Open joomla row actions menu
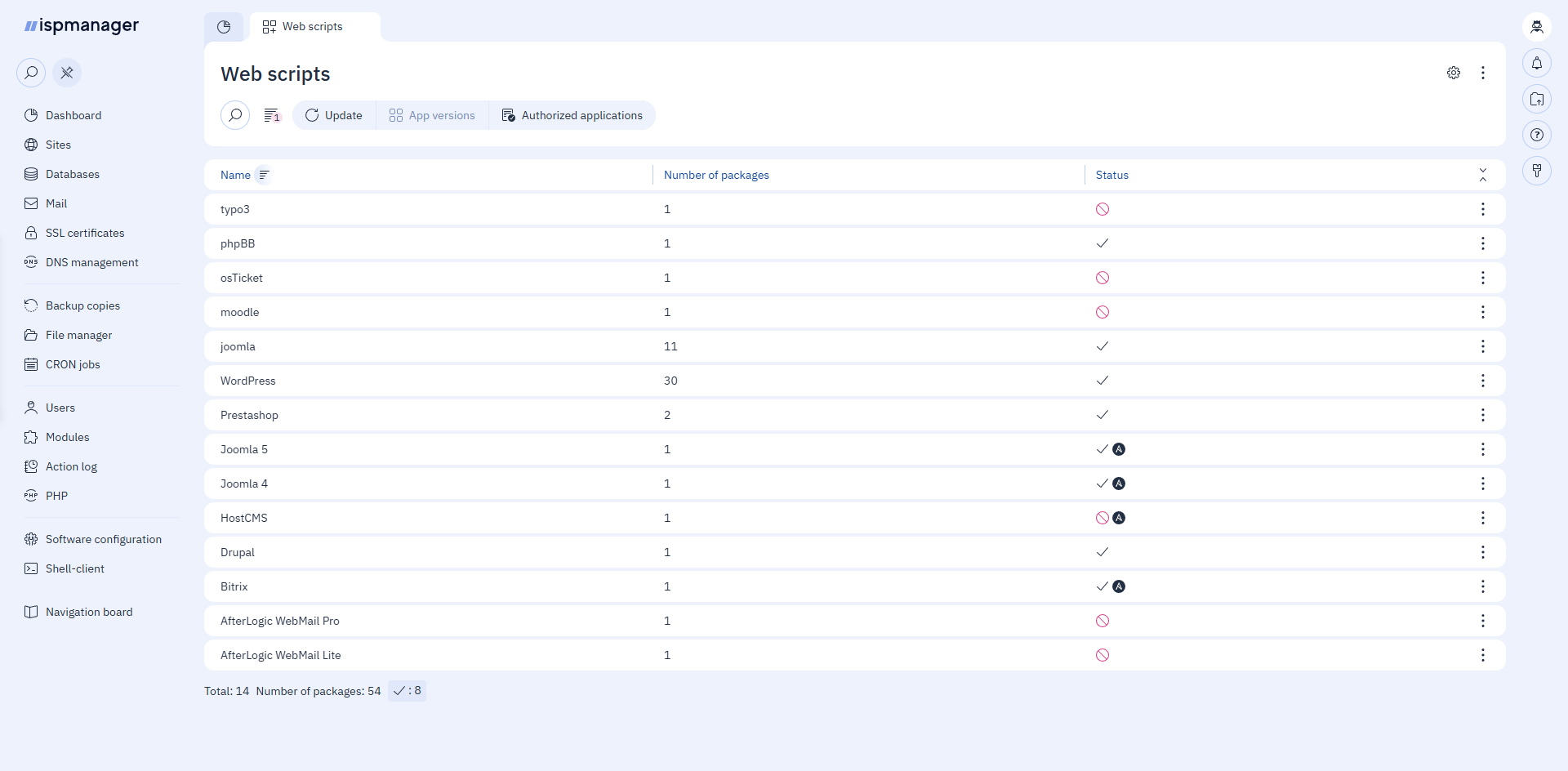 tap(1483, 346)
